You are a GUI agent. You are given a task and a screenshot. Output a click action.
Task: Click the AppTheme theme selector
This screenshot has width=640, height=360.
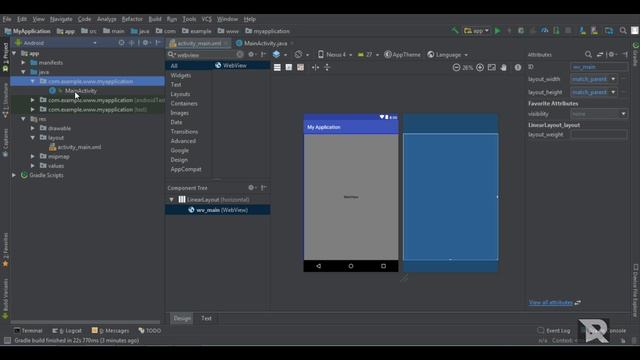[402, 54]
